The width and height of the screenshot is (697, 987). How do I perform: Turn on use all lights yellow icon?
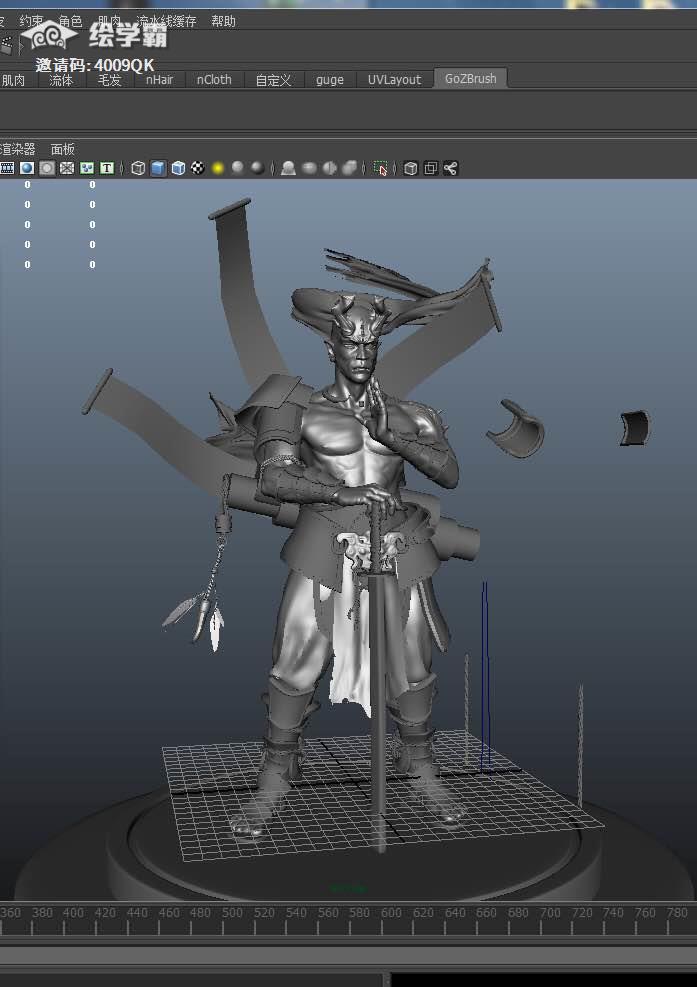[x=218, y=168]
